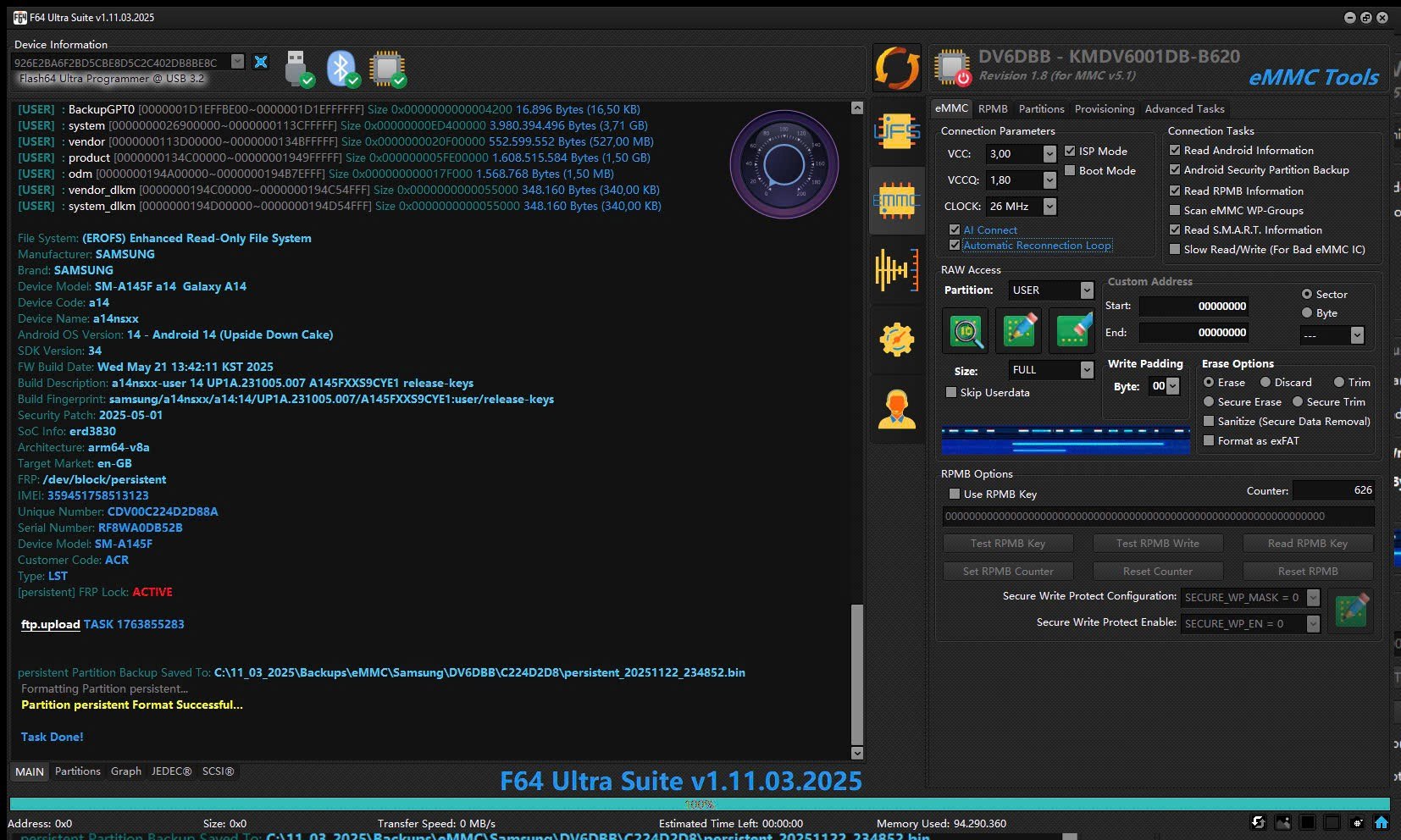Check Format as exFAT

click(1209, 440)
